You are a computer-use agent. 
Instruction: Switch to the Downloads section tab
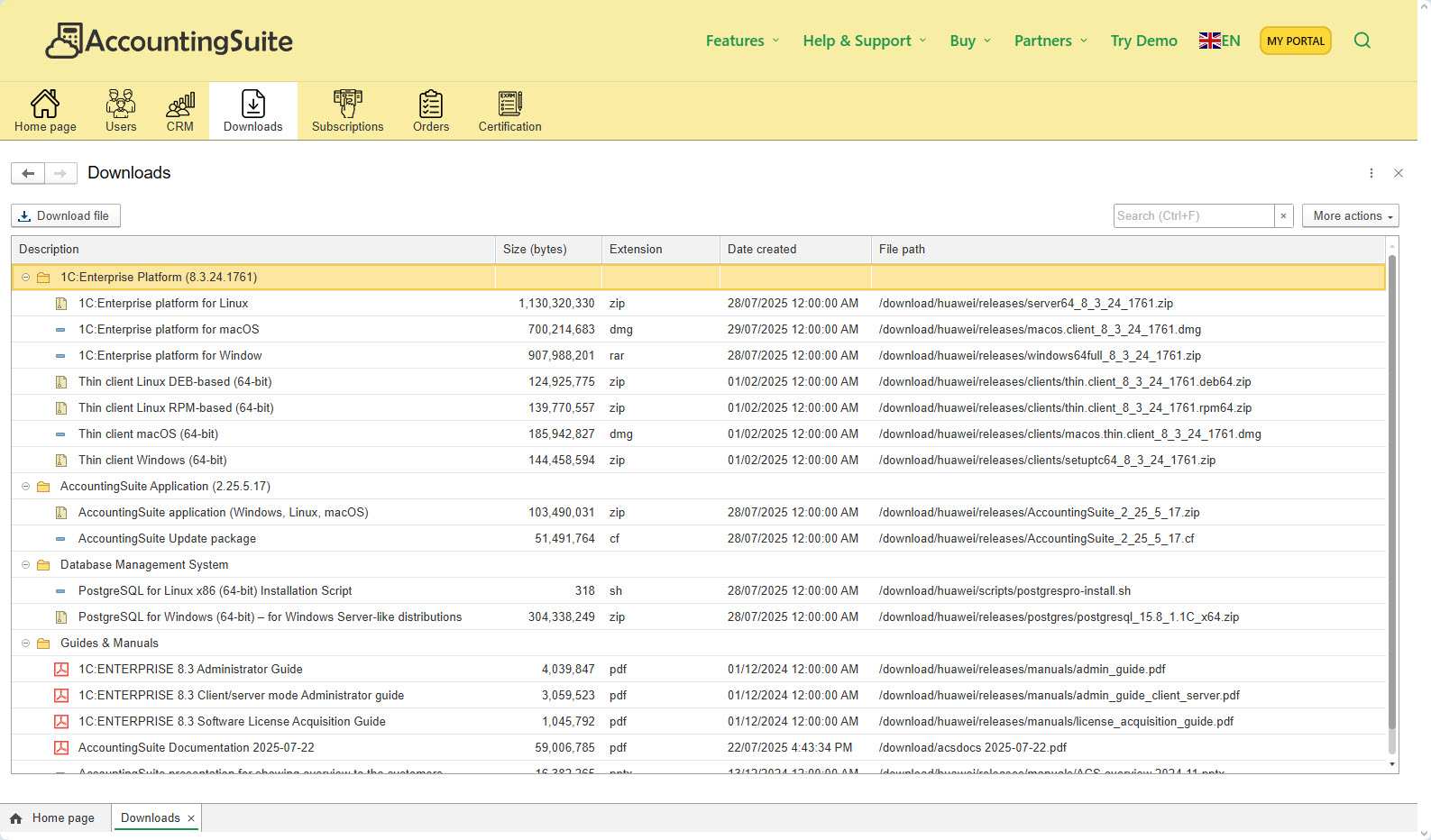click(253, 111)
